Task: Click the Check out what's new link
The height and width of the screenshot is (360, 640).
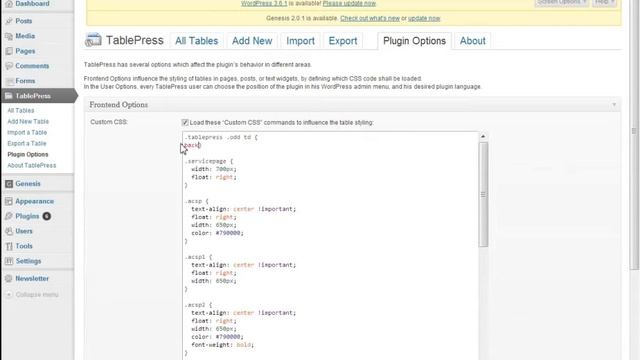Action: coord(370,18)
